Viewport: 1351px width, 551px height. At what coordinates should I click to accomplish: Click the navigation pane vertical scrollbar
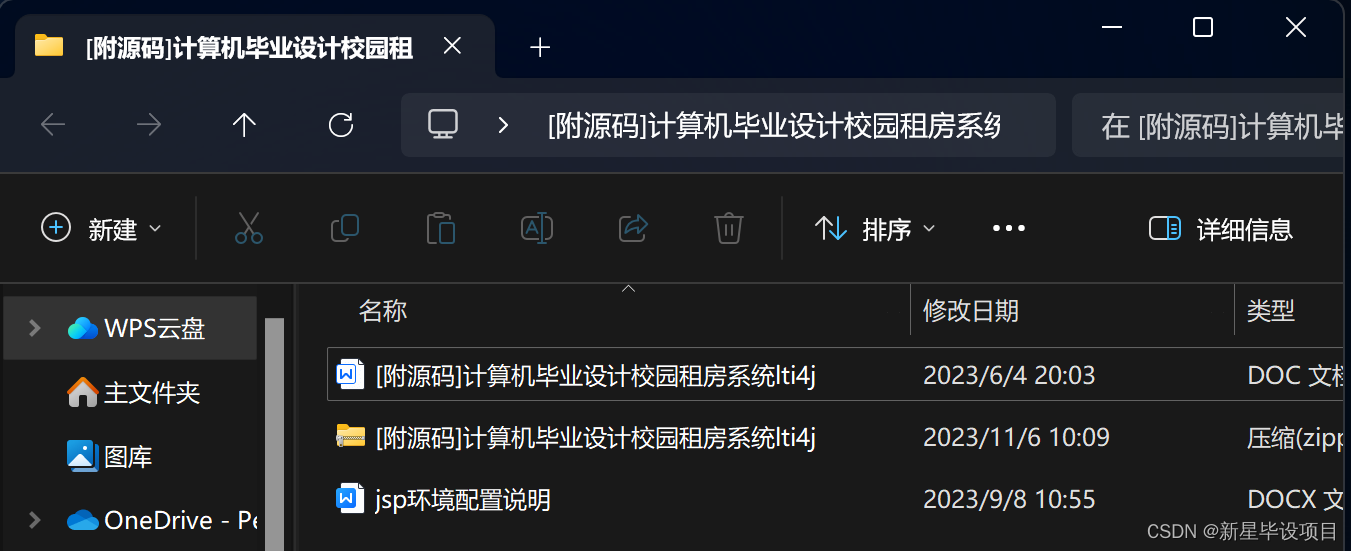click(275, 434)
